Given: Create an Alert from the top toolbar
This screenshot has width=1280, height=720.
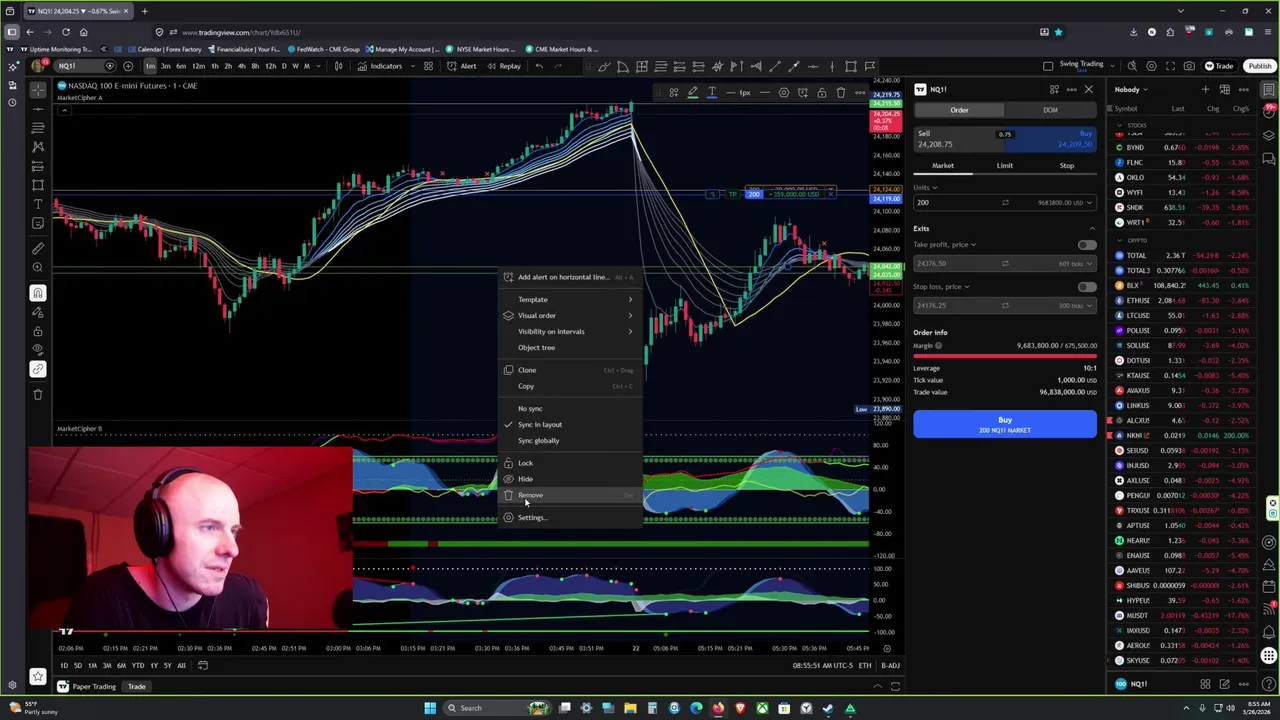Looking at the screenshot, I should tap(461, 66).
